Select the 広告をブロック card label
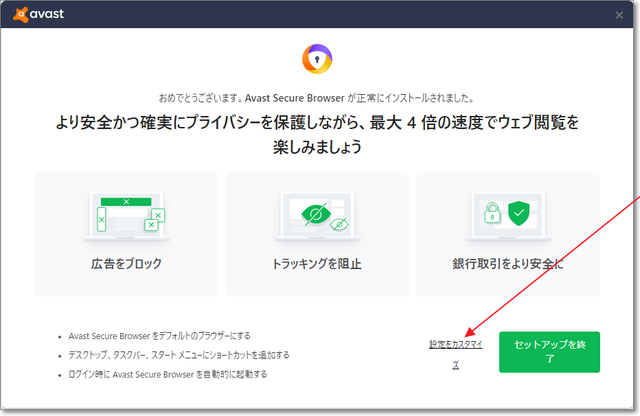 [x=126, y=264]
